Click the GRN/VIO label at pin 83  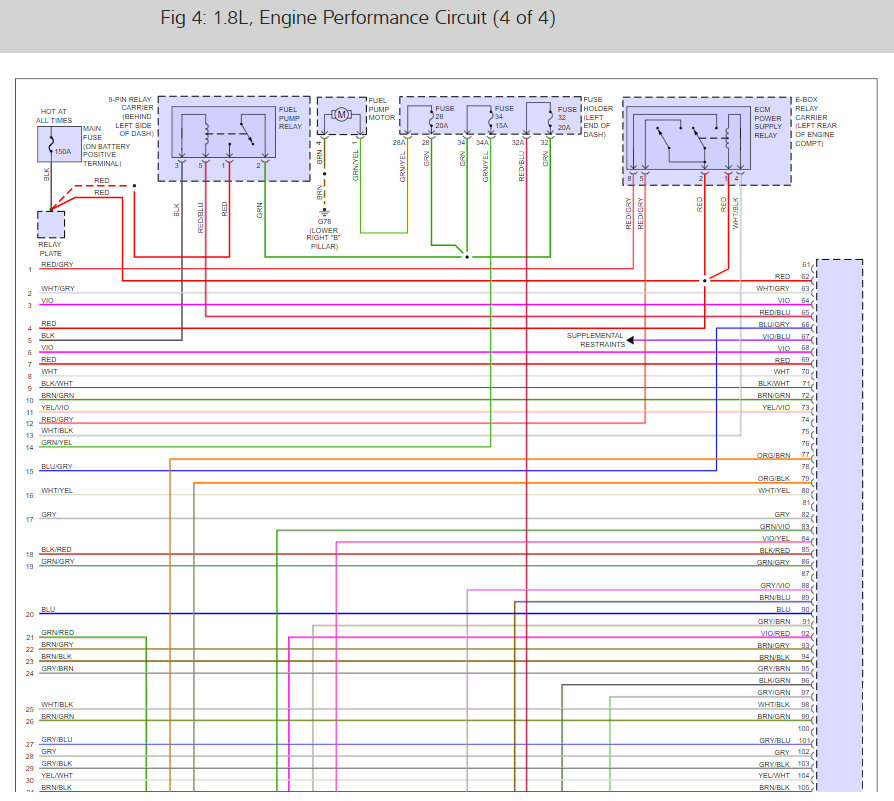tap(775, 527)
